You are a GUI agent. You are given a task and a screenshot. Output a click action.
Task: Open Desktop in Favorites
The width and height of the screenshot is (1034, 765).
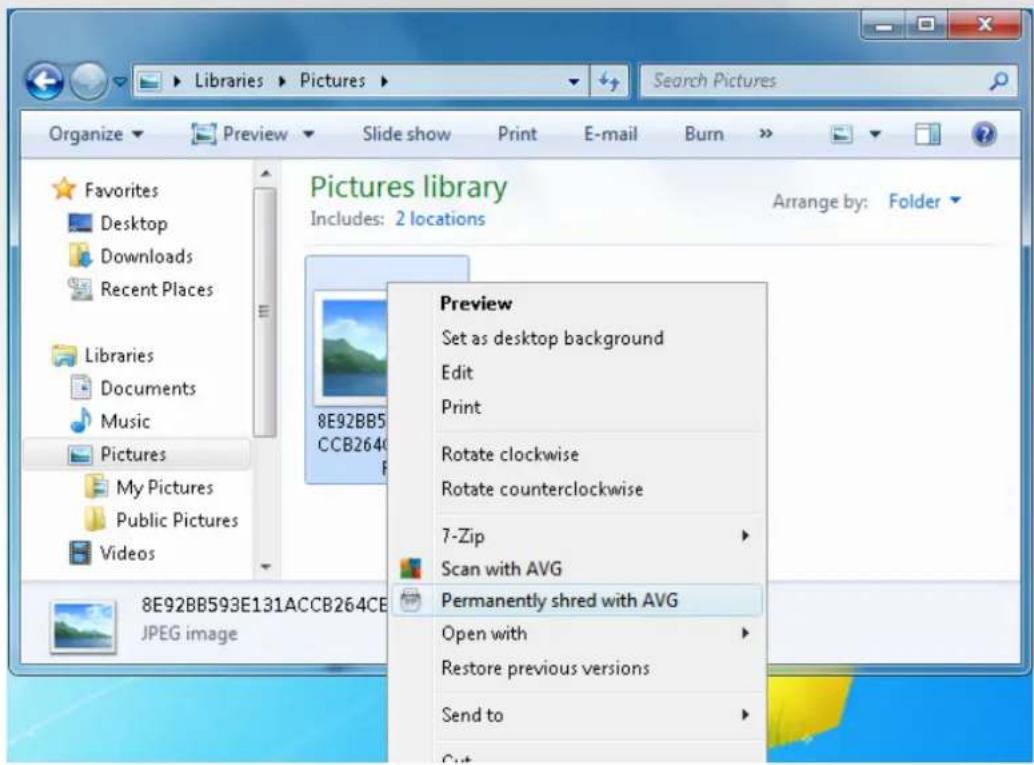coord(134,224)
